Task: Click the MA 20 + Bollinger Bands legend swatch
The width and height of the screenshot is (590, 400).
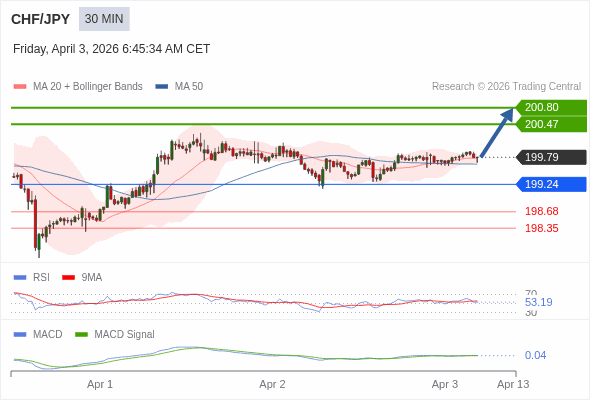Action: (x=20, y=87)
